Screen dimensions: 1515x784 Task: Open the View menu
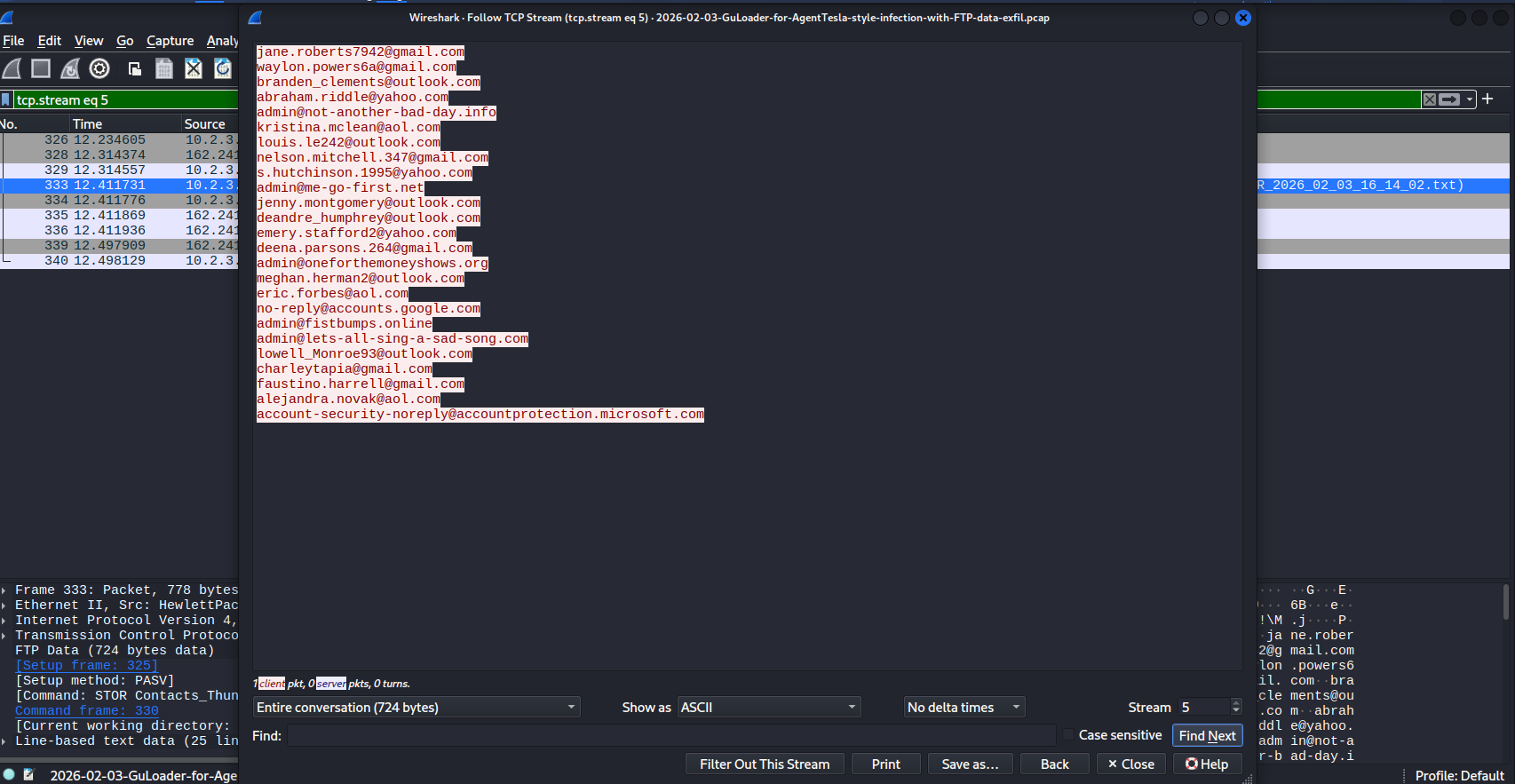(89, 41)
